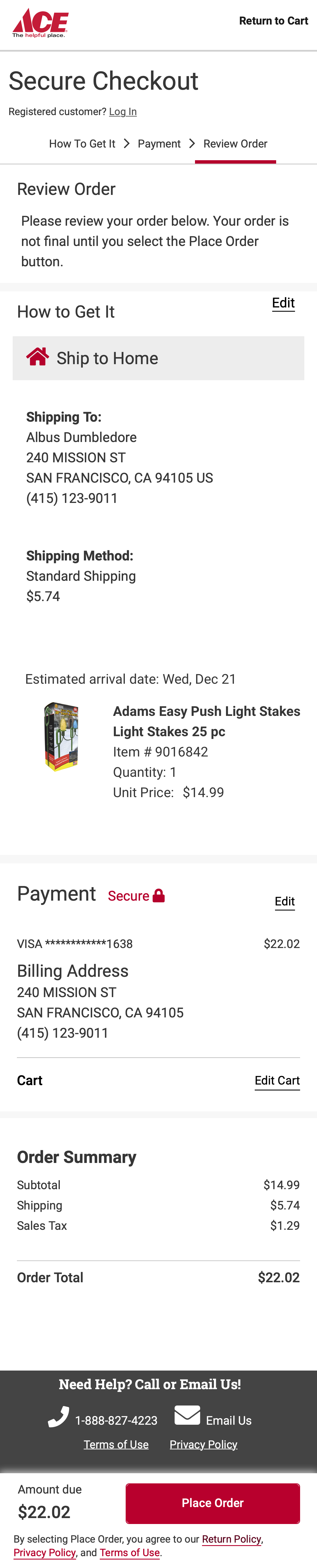317x1568 pixels.
Task: Click the Email Us link
Action: (228, 1421)
